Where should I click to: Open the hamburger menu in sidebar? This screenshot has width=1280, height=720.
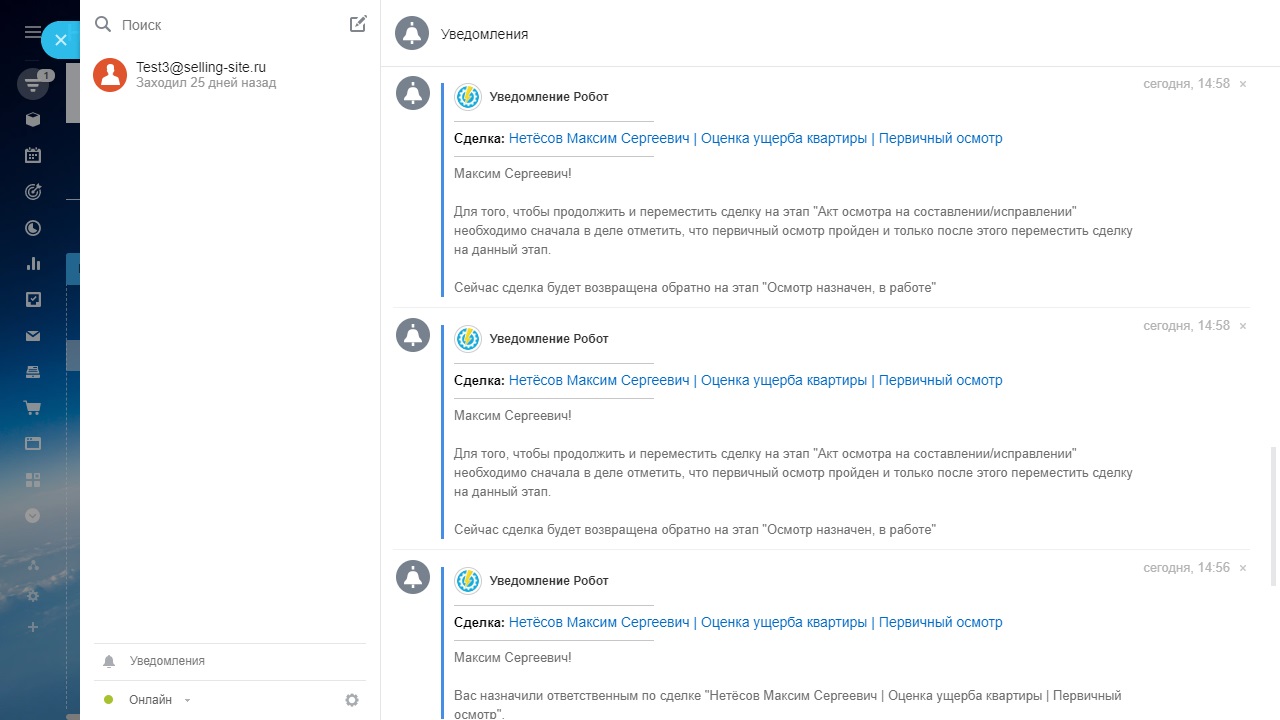pyautogui.click(x=32, y=32)
